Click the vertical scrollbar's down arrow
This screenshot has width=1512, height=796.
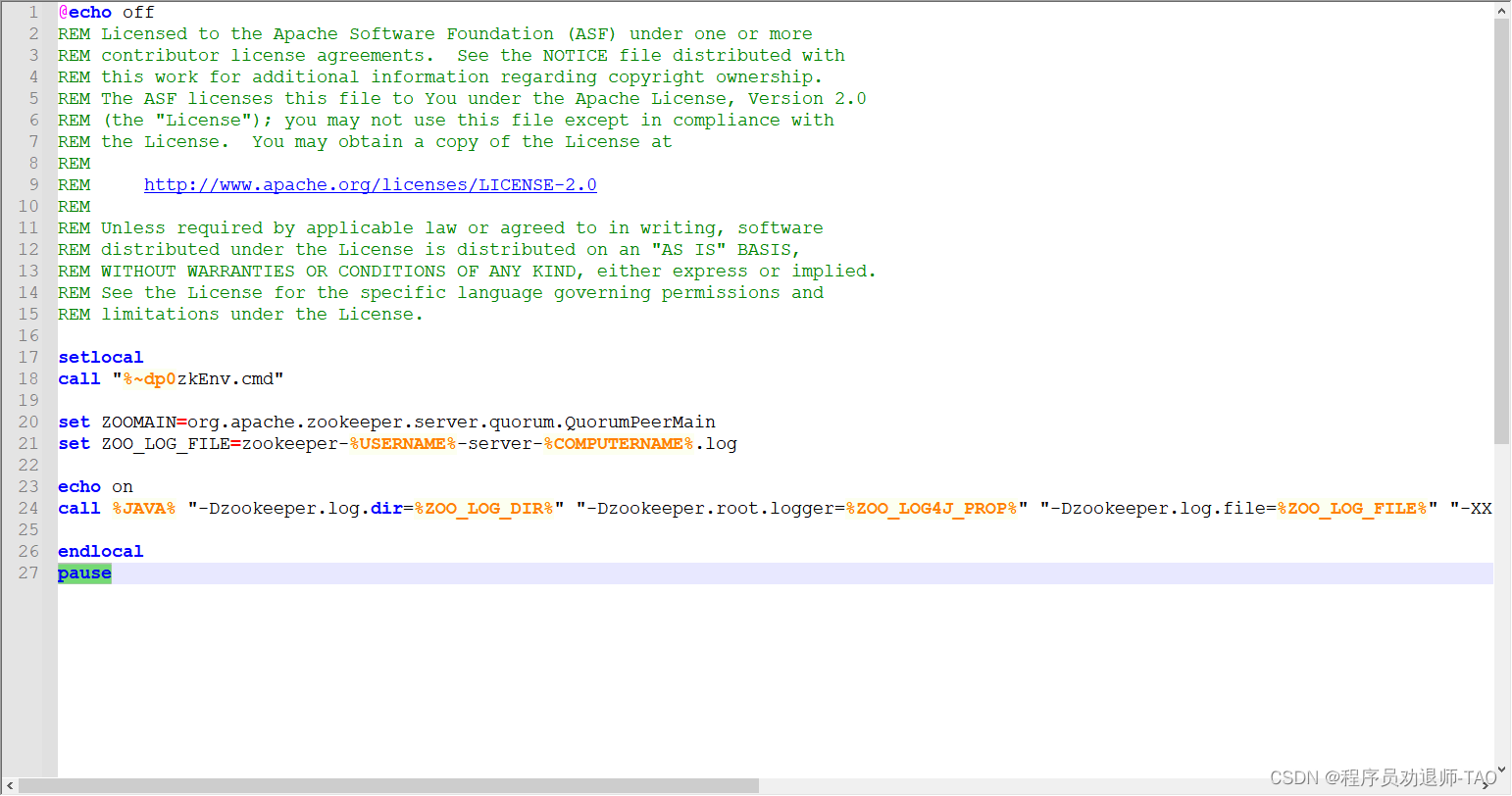[1502, 770]
